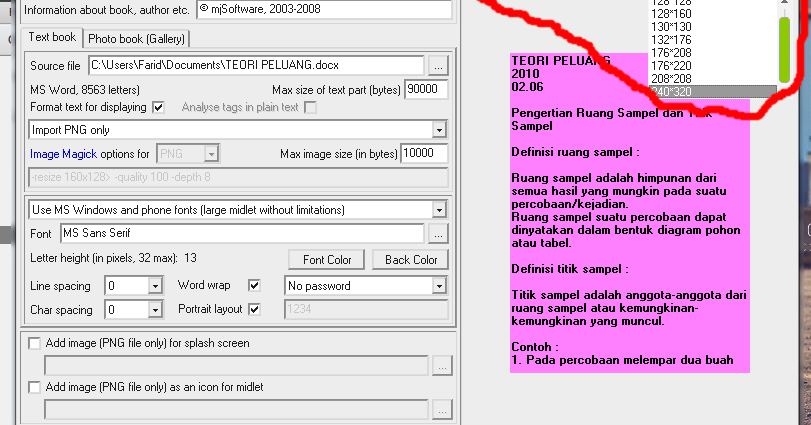Open the Line spacing dropdown
Viewport: 811px width, 425px height.
[134, 286]
